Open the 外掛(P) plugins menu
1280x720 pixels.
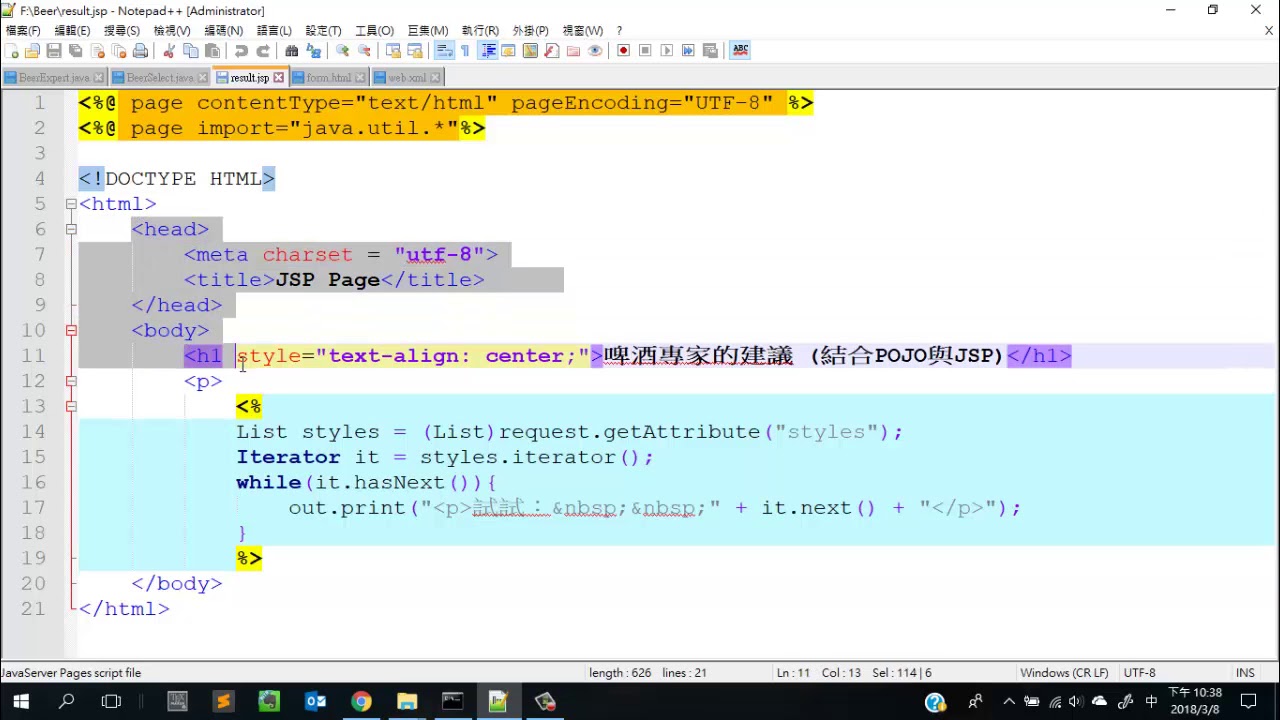[530, 31]
